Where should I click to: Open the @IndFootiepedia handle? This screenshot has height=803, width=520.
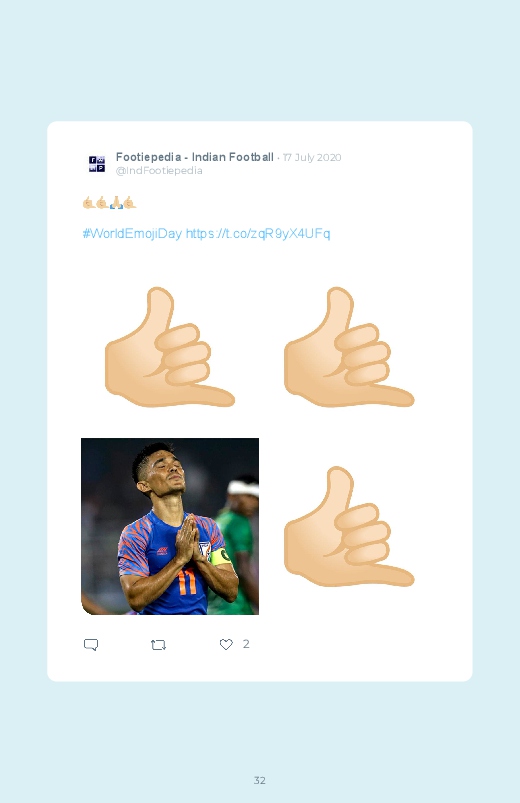pyautogui.click(x=159, y=171)
